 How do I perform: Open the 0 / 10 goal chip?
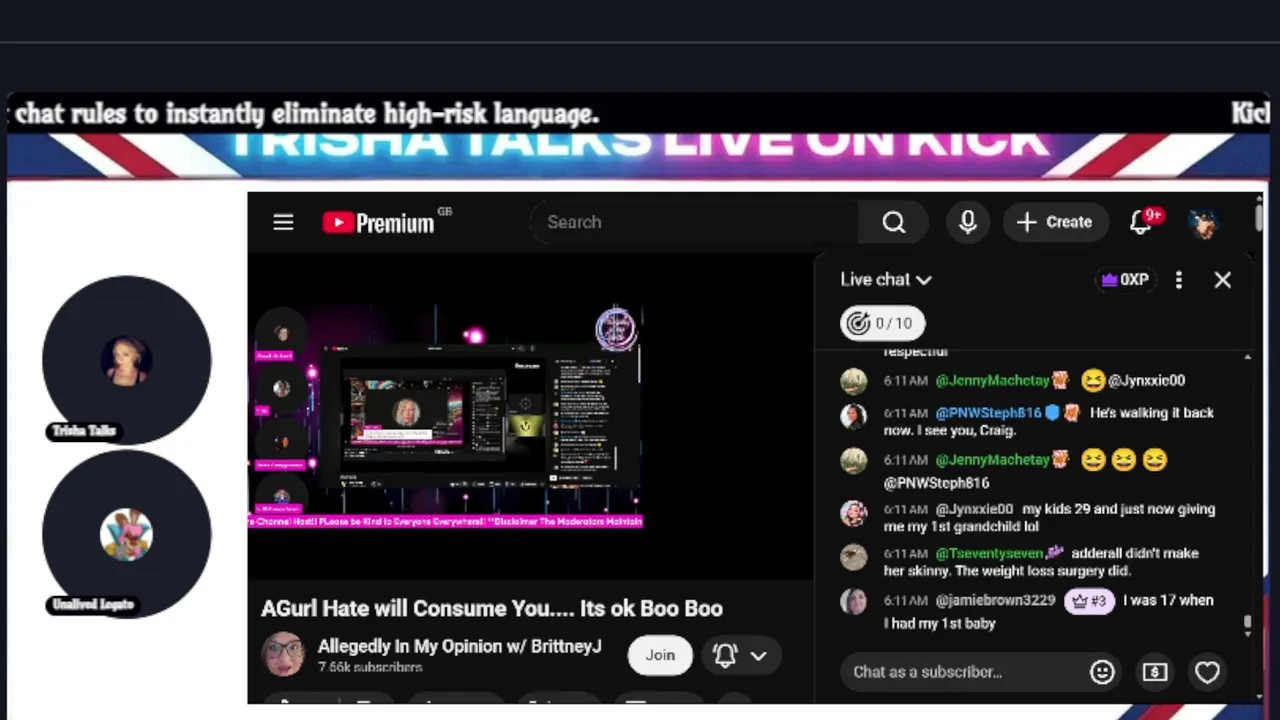[882, 323]
